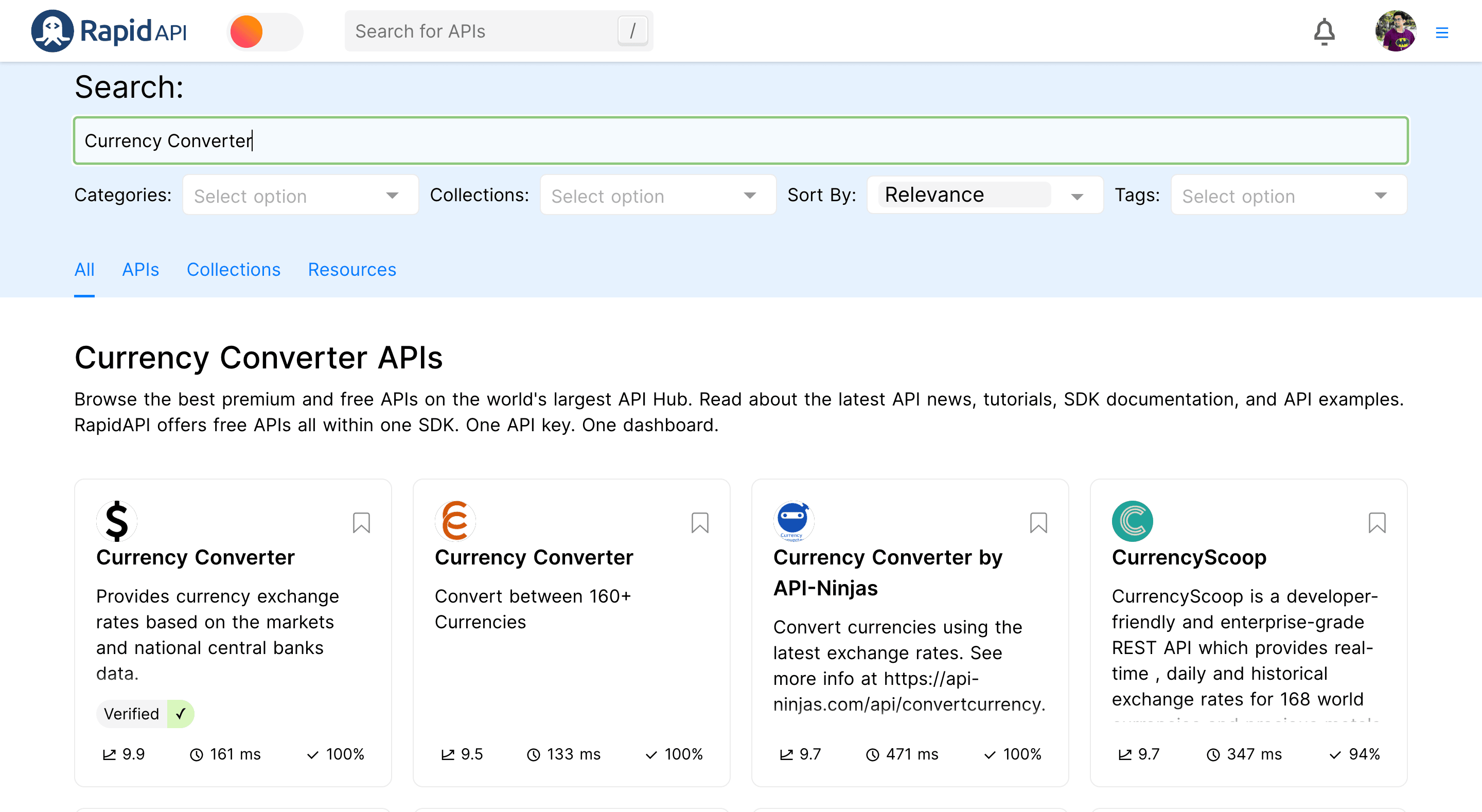Switch to the Resources tab
The width and height of the screenshot is (1482, 812).
(x=352, y=269)
